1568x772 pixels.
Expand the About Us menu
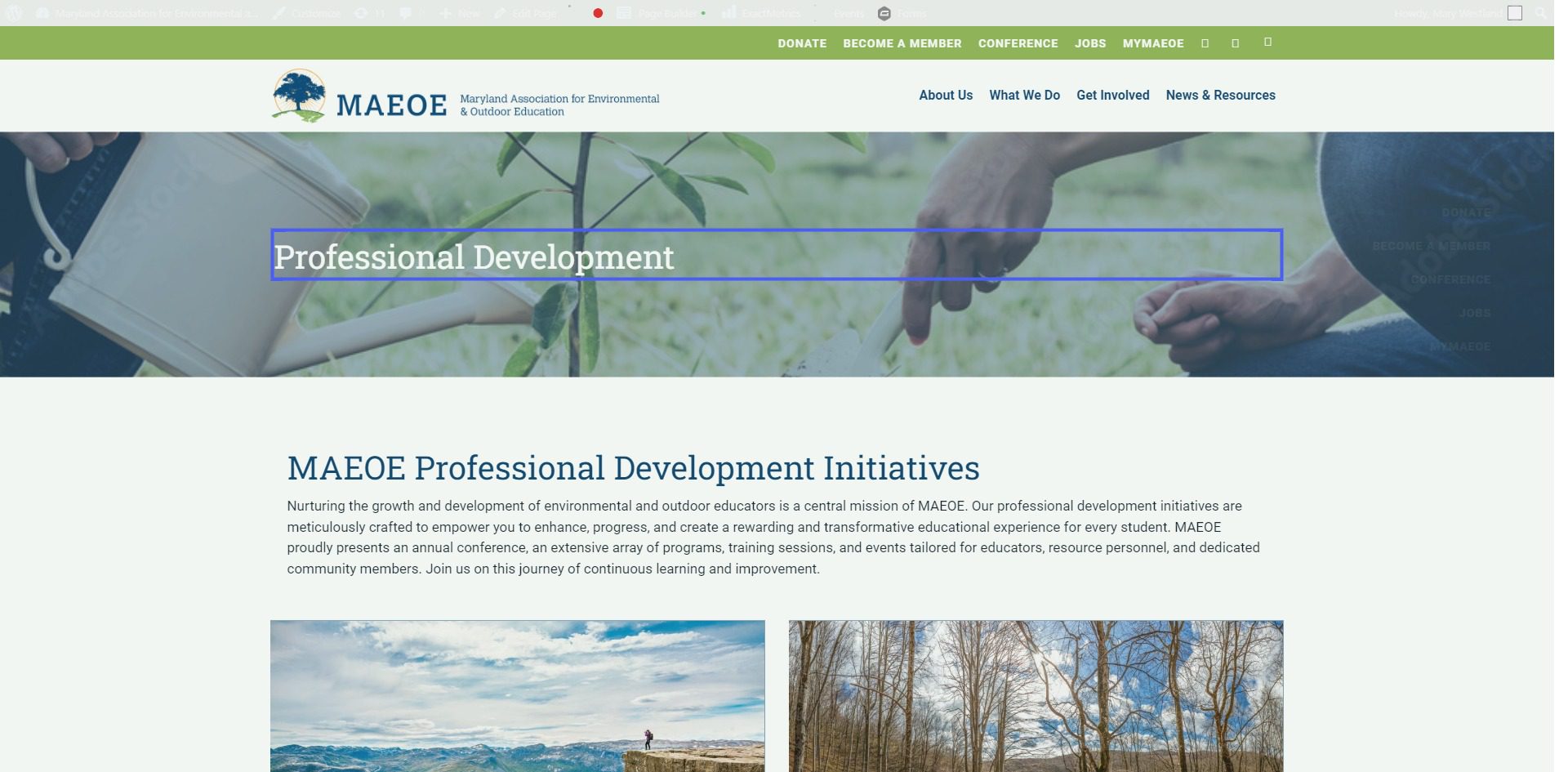[945, 95]
